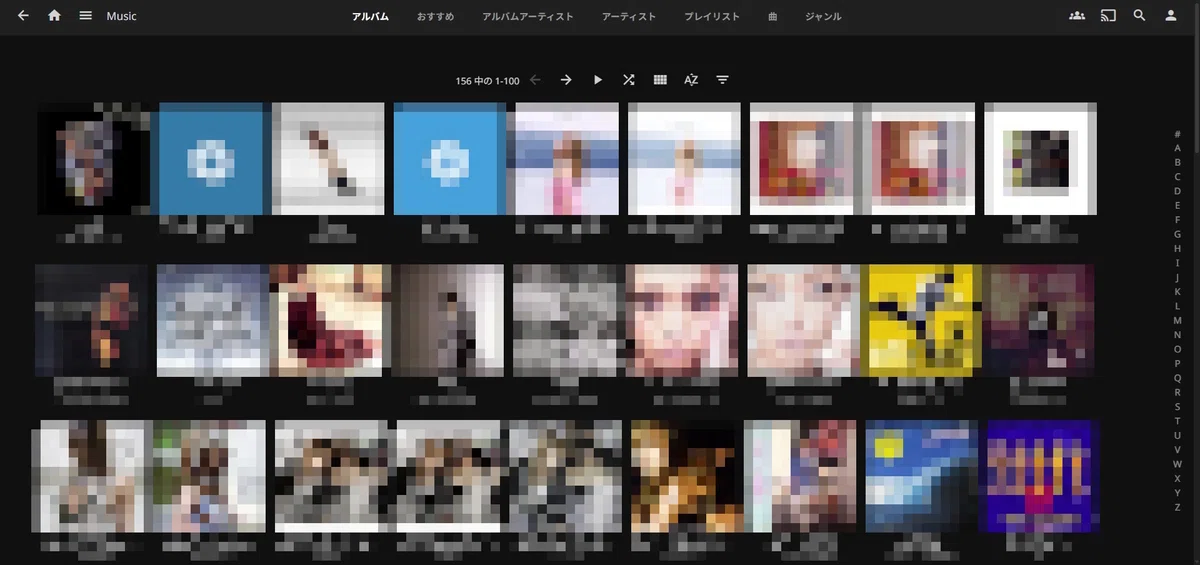Go back with the left arrow icon
Image resolution: width=1200 pixels, height=565 pixels.
(x=24, y=16)
